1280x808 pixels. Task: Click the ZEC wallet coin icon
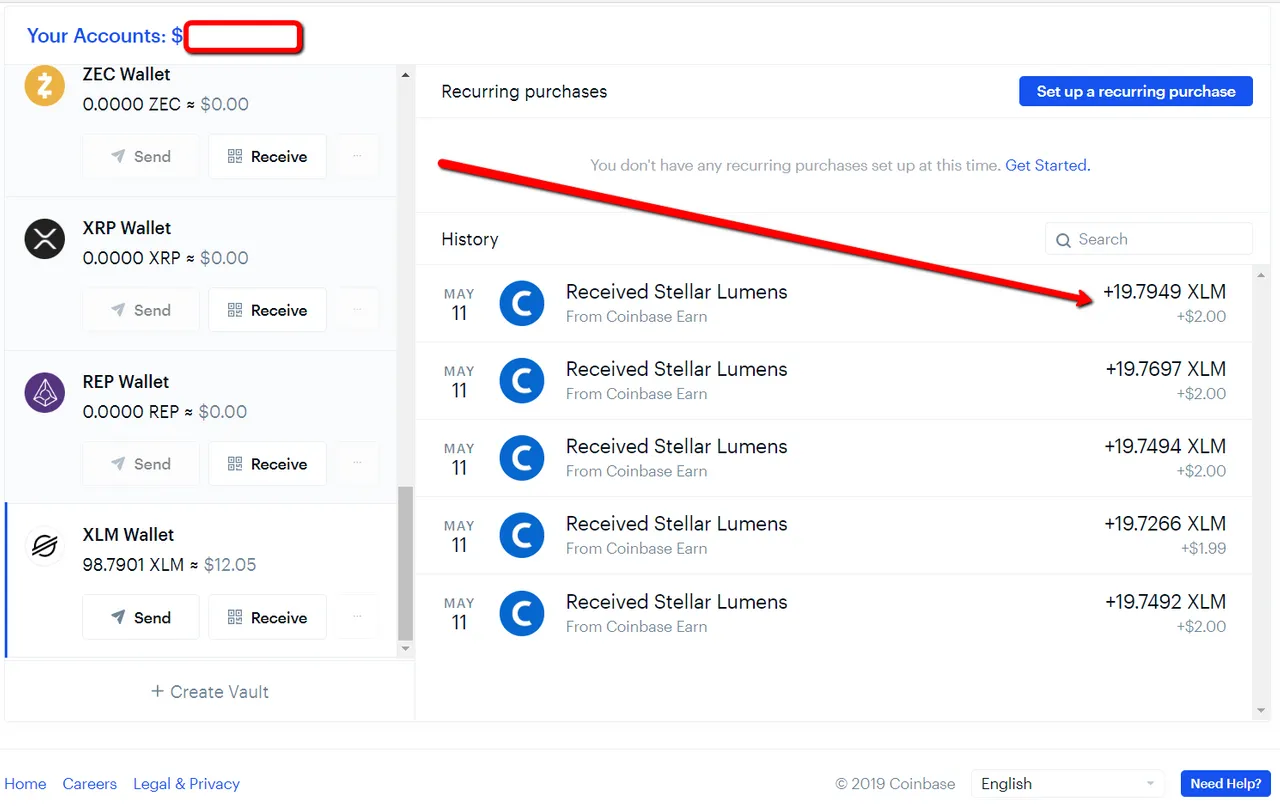tap(45, 86)
